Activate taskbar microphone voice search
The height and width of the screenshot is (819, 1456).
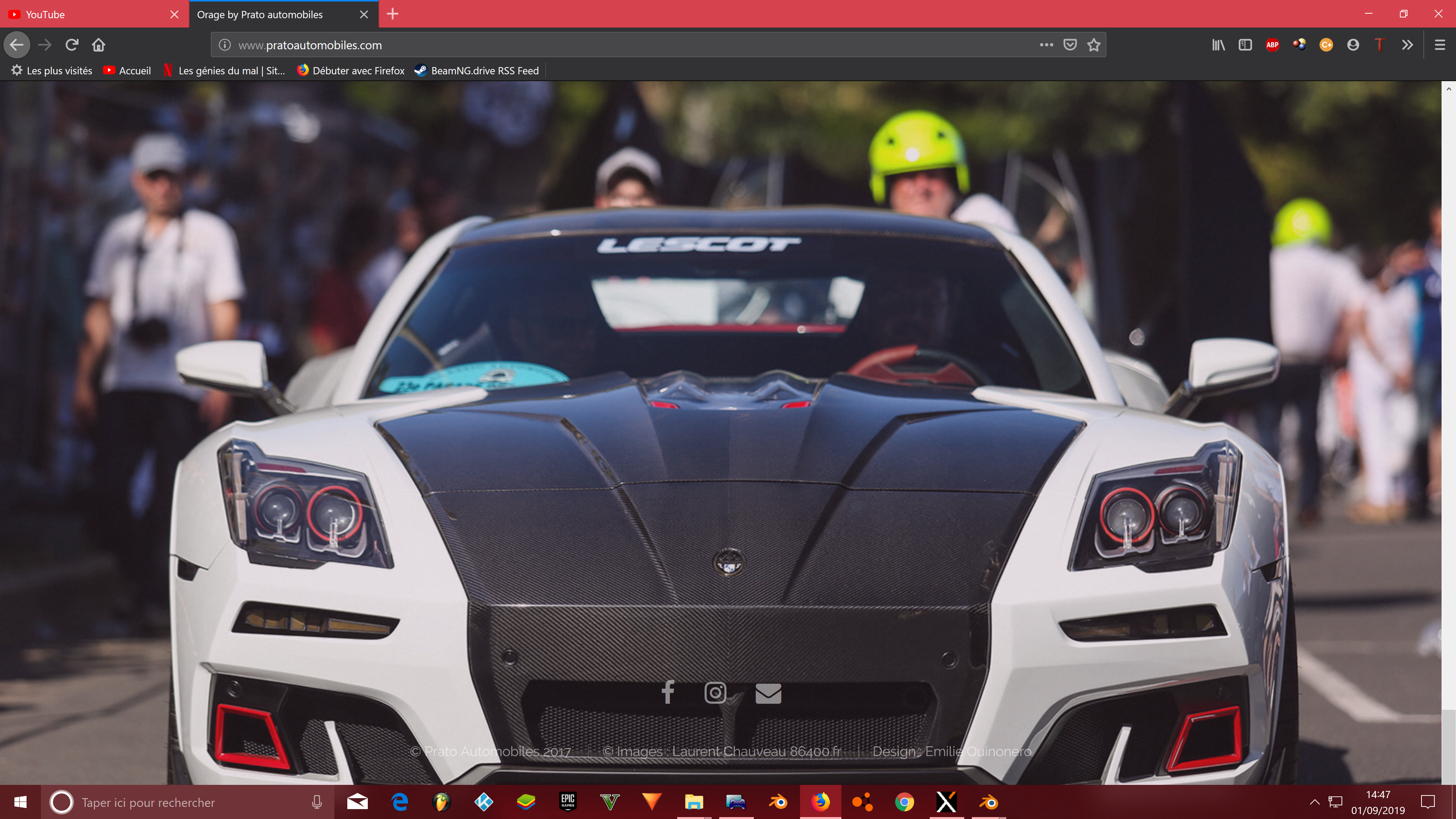(x=317, y=802)
